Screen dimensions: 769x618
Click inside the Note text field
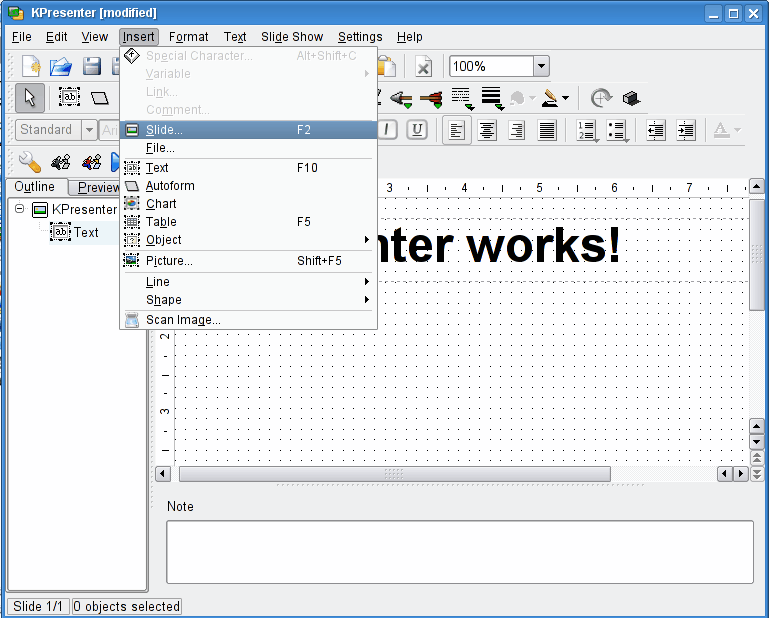tap(459, 551)
